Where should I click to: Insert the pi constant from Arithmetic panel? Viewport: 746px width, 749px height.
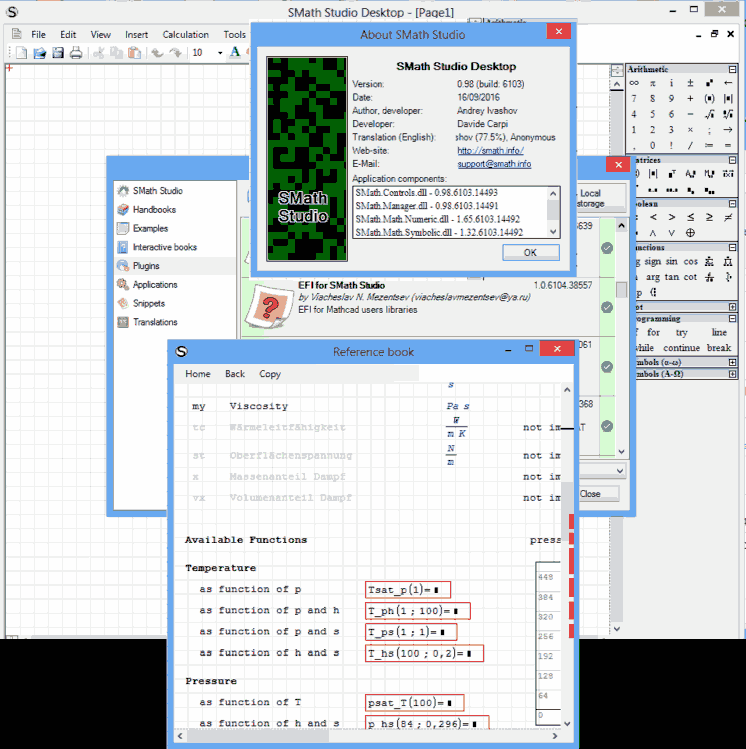653,83
